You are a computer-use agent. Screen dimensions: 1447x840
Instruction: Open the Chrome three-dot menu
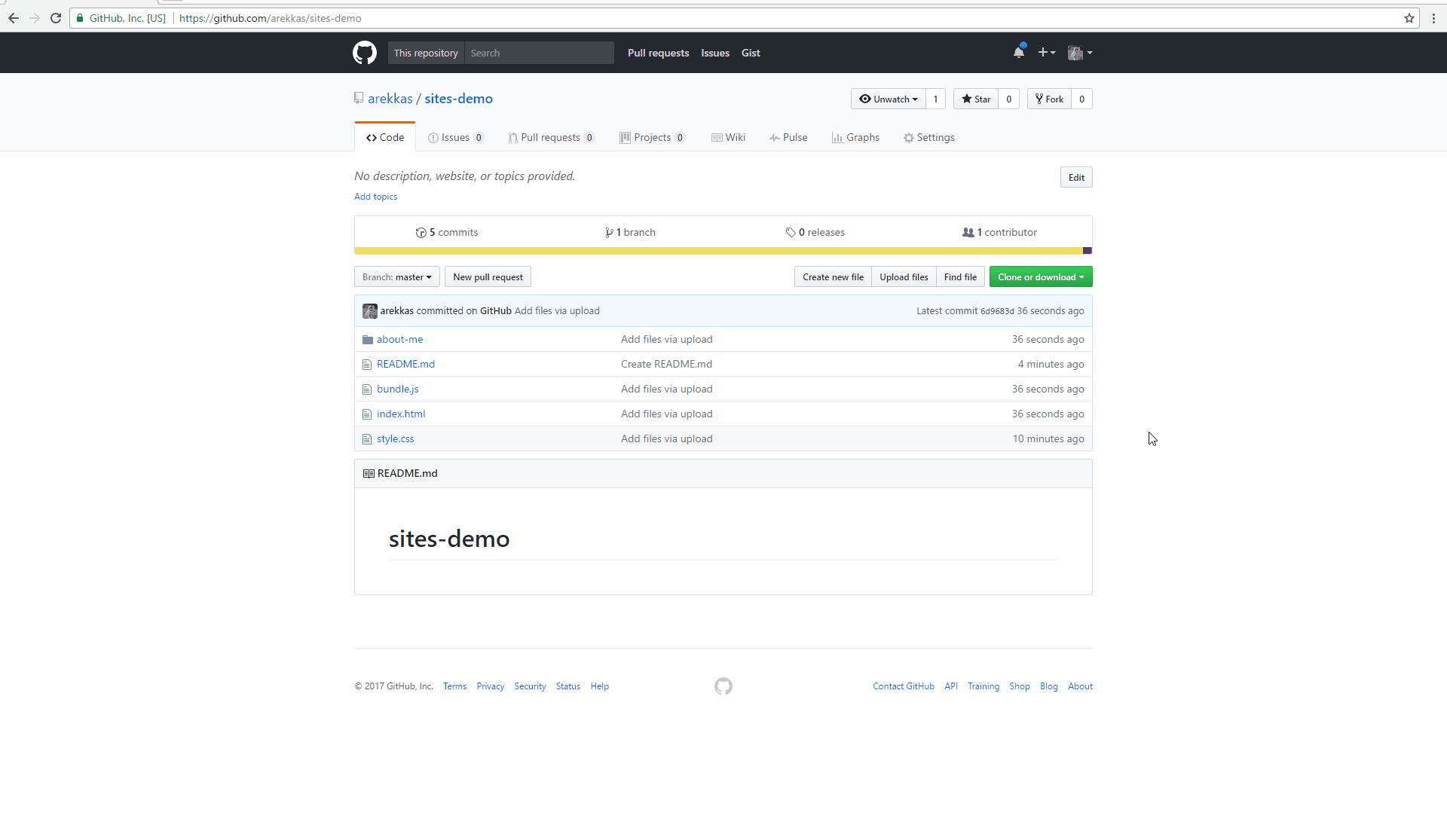1433,18
